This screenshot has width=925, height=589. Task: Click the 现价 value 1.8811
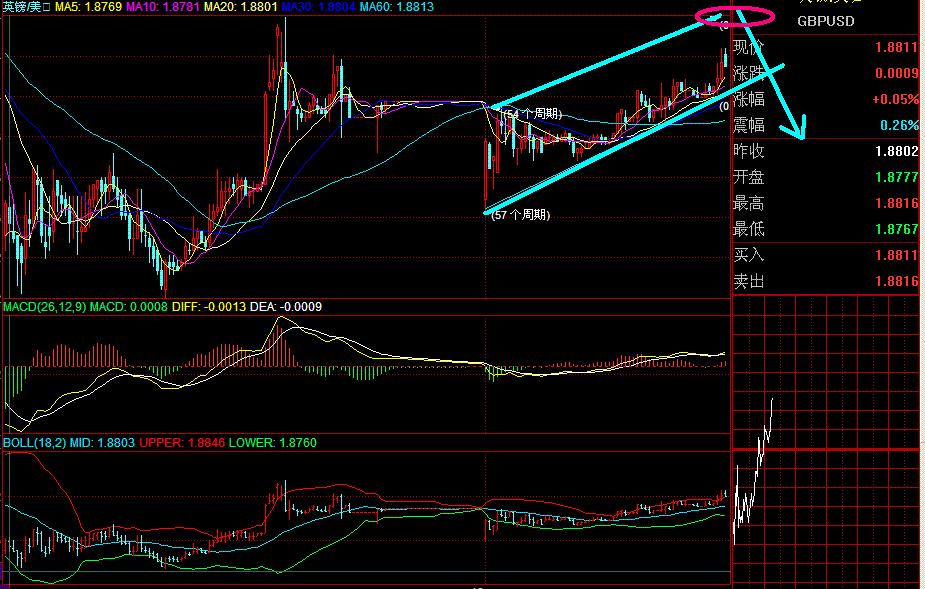(897, 47)
